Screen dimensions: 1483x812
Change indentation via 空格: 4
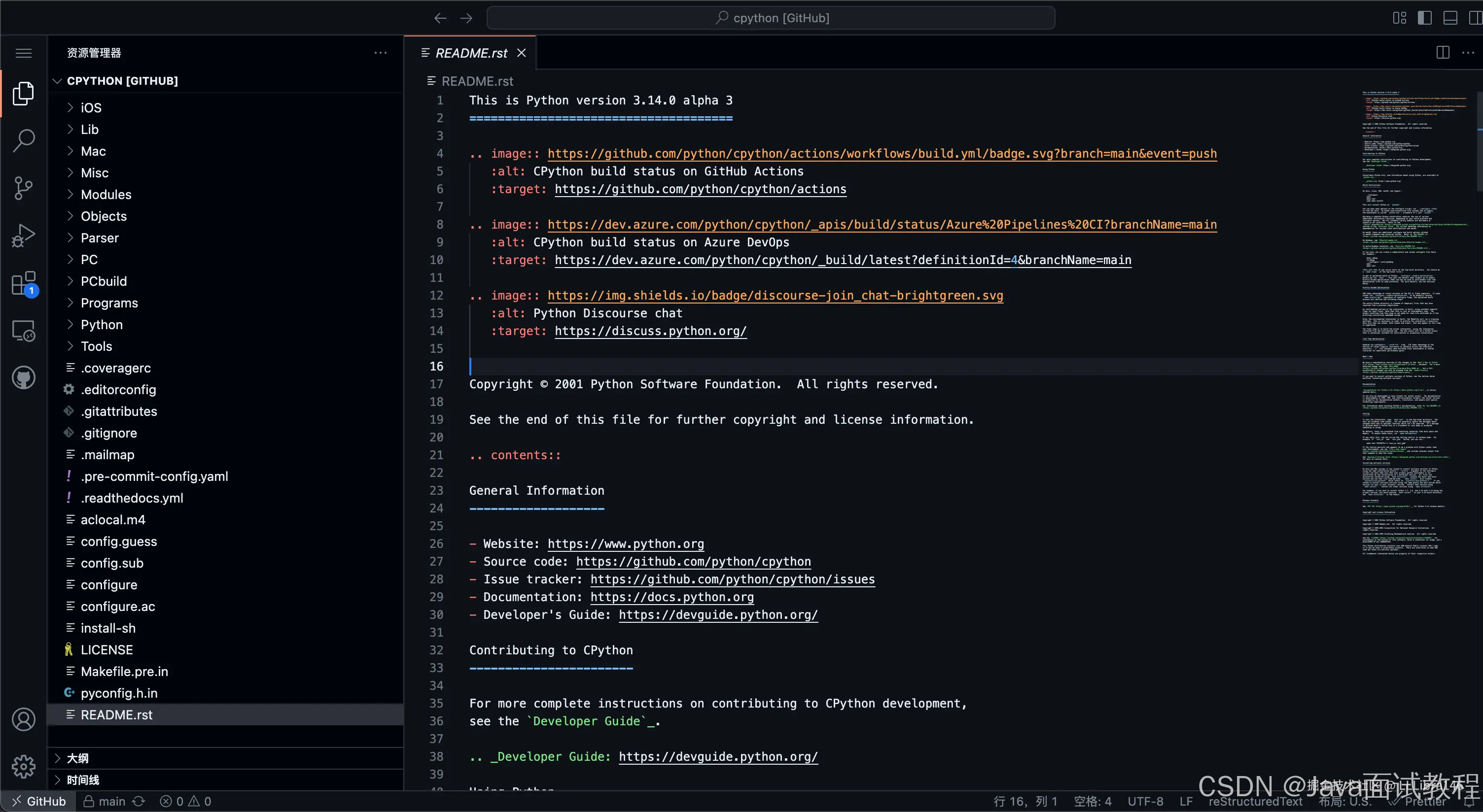click(x=1092, y=801)
